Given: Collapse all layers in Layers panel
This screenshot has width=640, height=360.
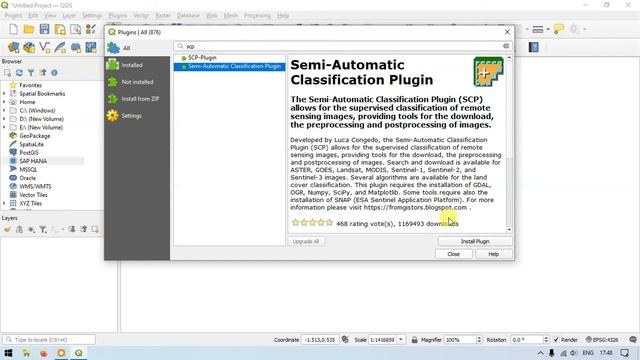Looking at the screenshot, I should (84, 229).
